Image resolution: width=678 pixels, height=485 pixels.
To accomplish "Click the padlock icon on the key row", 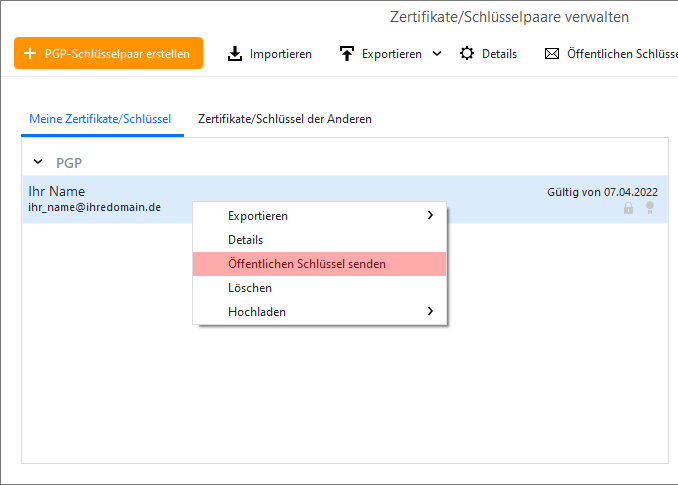I will 628,208.
